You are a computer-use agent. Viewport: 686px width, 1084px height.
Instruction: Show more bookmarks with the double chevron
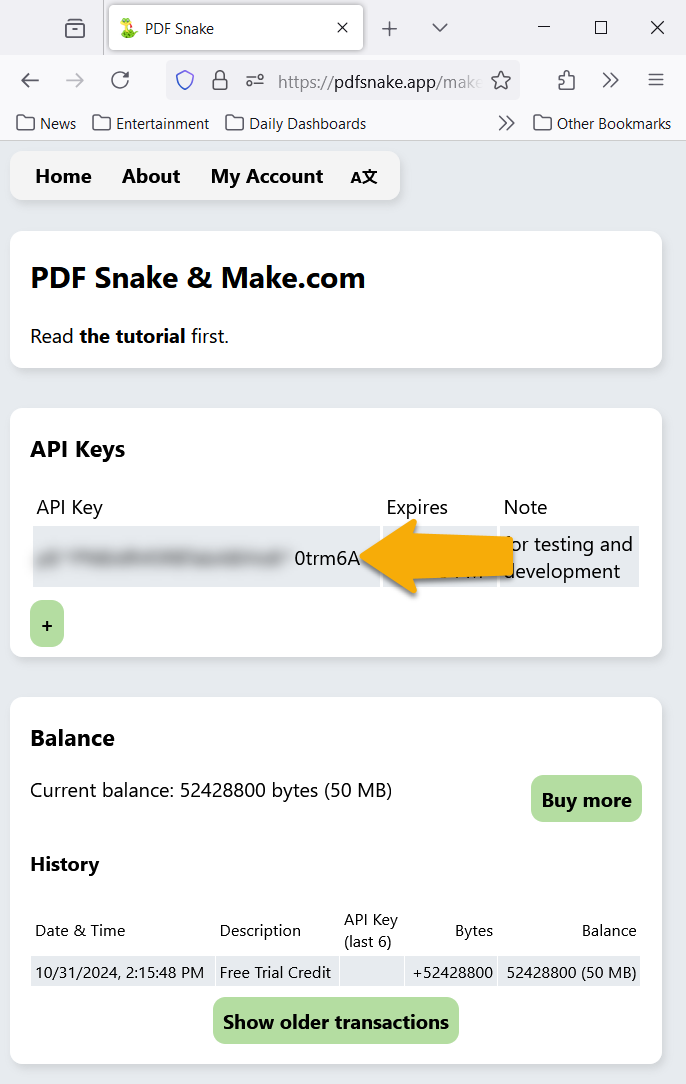pos(506,123)
